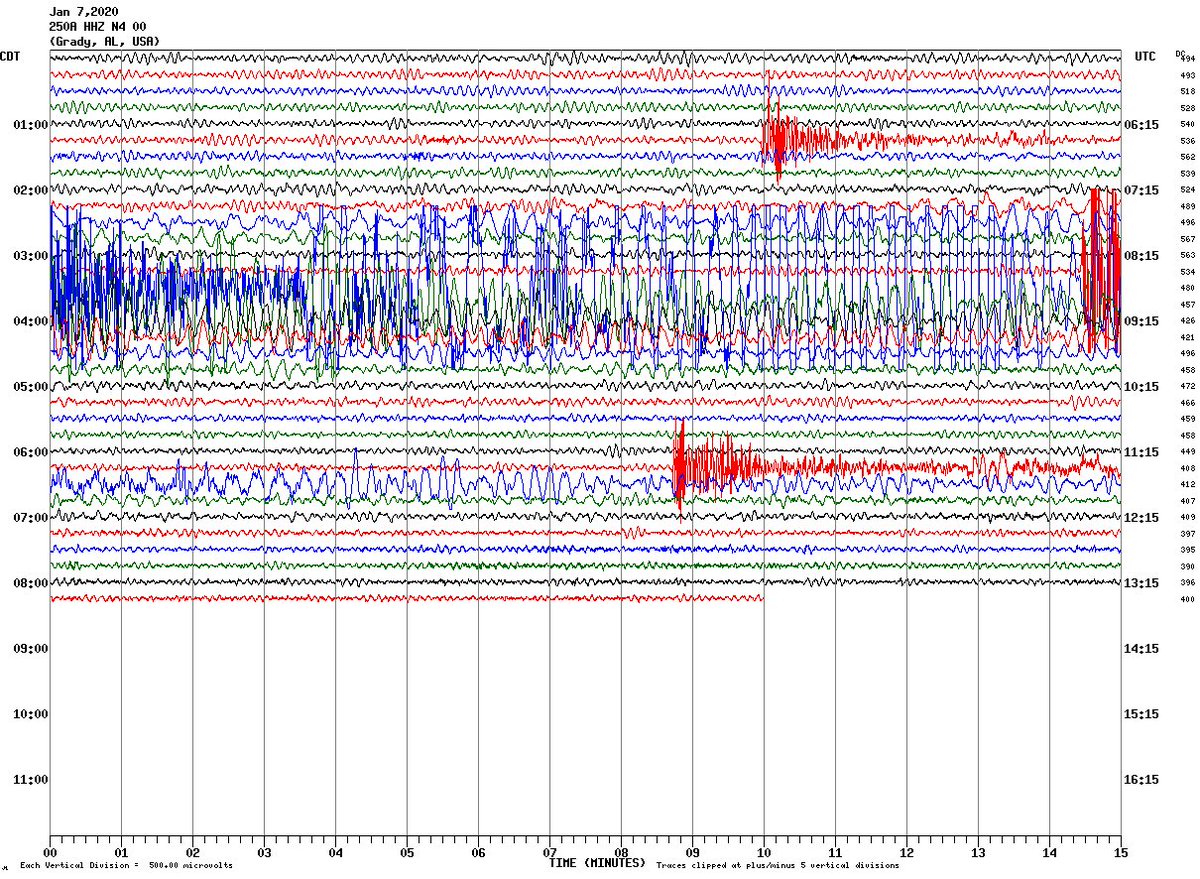Click the 06:15 UTC time label
The height and width of the screenshot is (879, 1200).
point(1142,125)
